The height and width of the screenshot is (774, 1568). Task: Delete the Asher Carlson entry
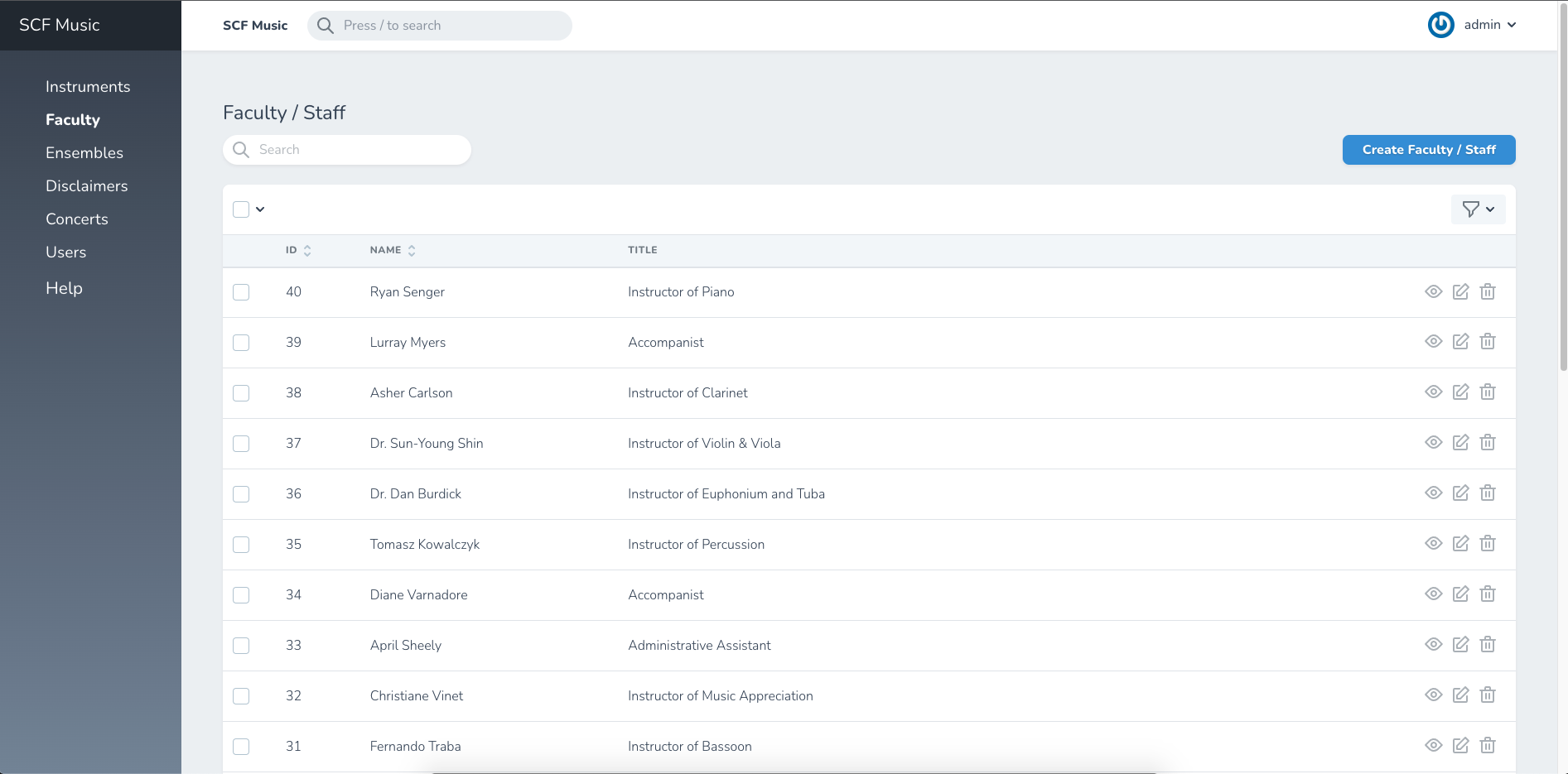coord(1488,392)
